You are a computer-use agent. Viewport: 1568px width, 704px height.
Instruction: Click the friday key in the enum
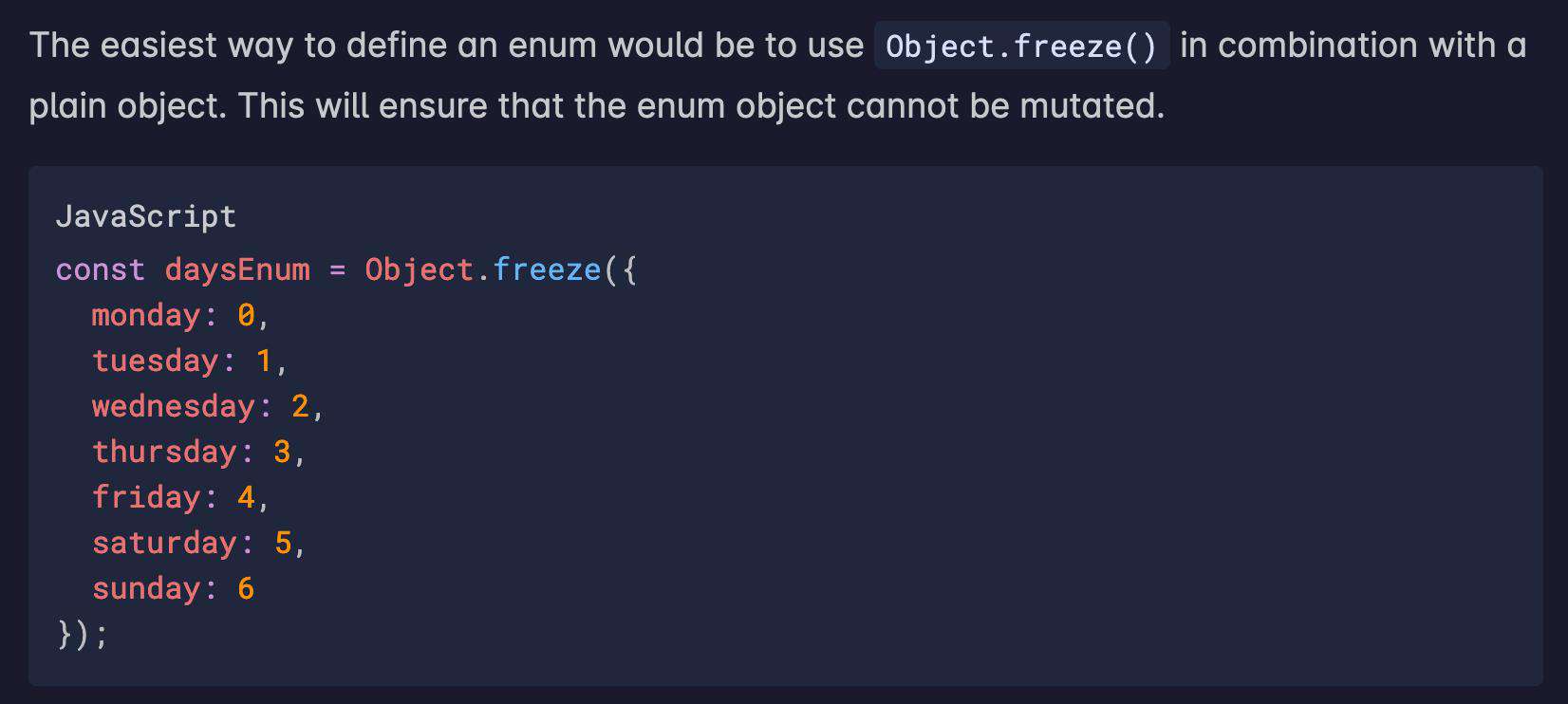(x=146, y=497)
